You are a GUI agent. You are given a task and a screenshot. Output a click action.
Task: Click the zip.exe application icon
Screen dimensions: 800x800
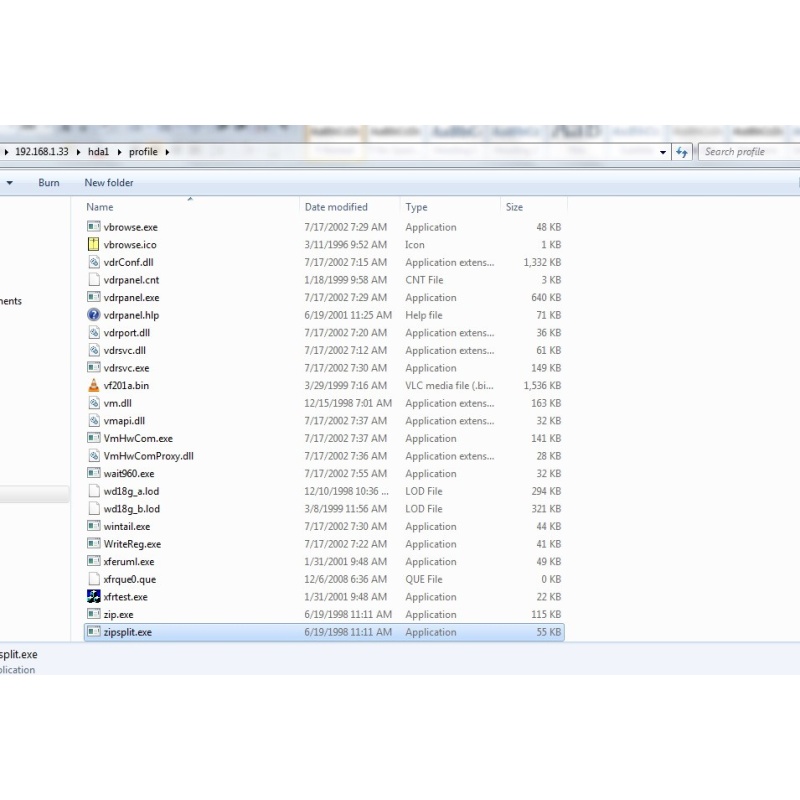[94, 615]
